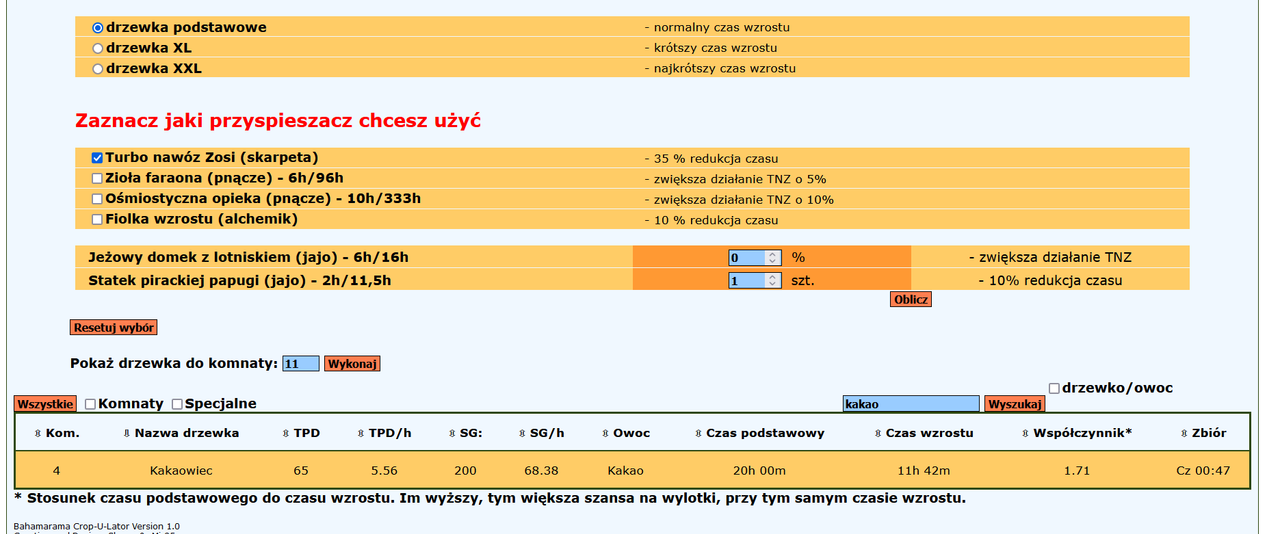Choose the drzewka XL radio button
Viewport: 1280px width, 534px height.
[98, 48]
